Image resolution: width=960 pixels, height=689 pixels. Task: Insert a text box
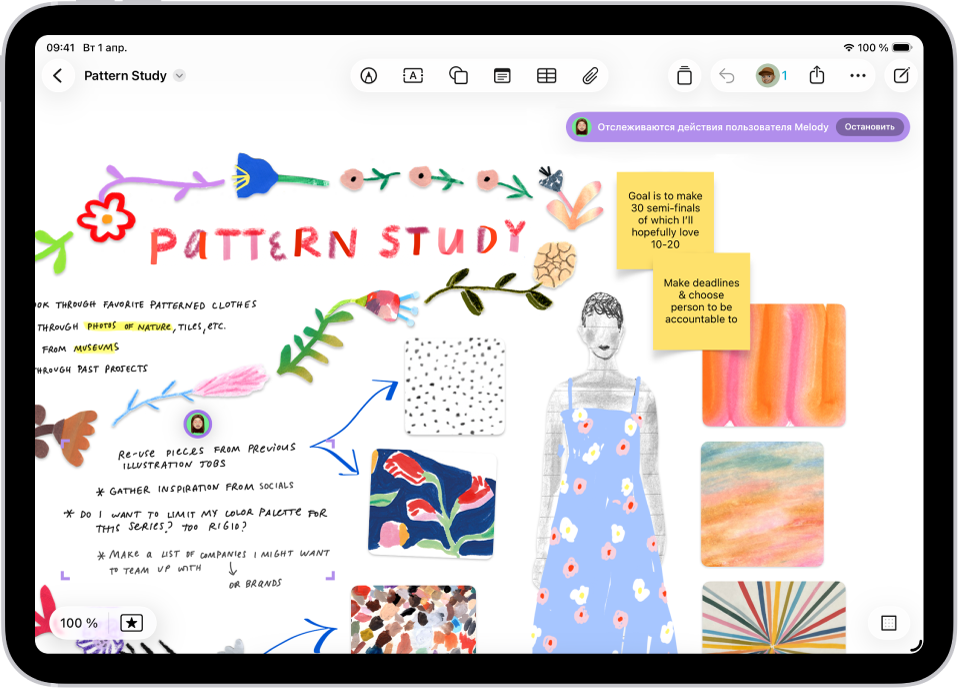tap(413, 76)
